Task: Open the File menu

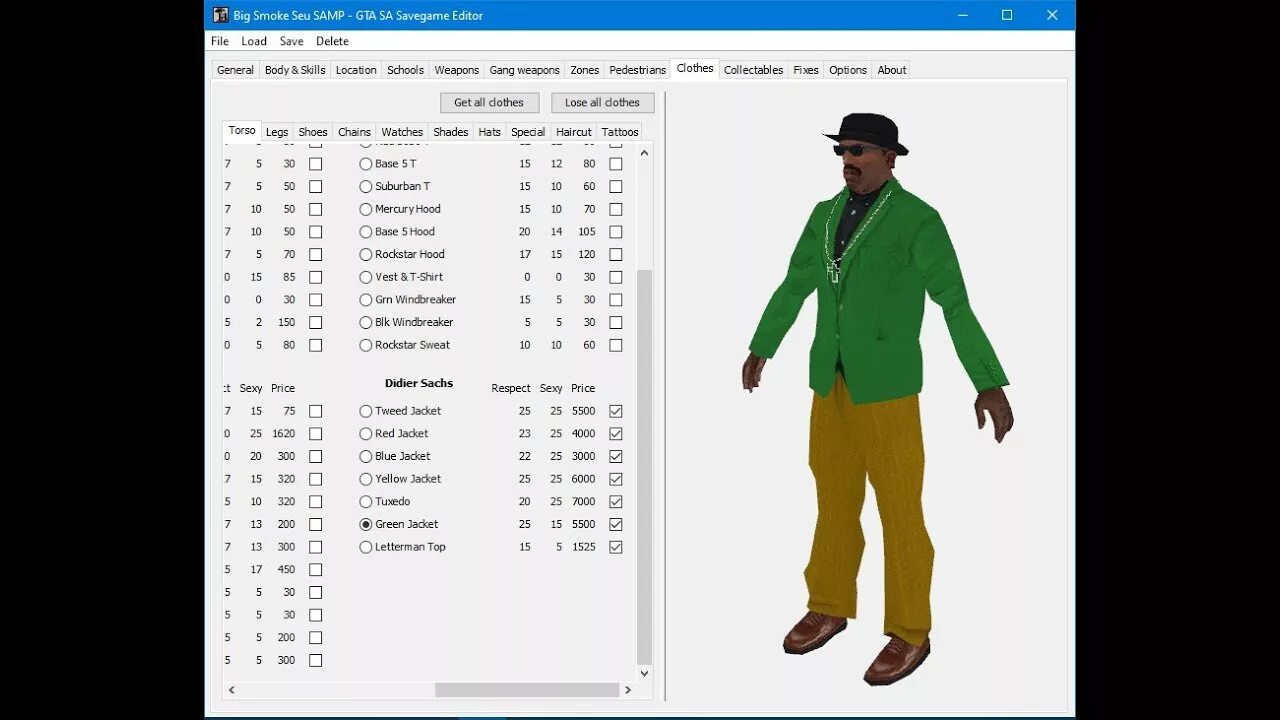Action: (220, 41)
